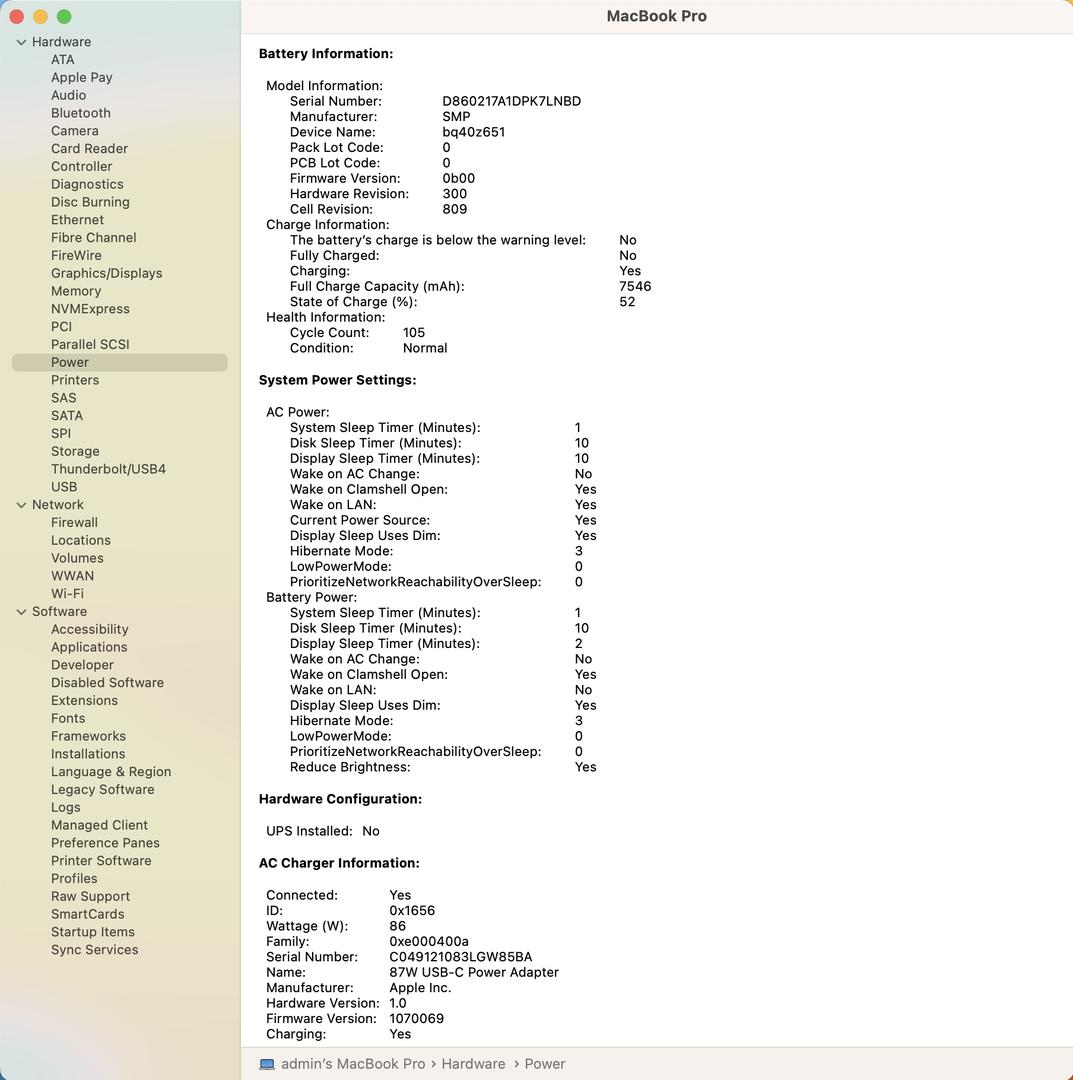Open Accessibility under Software
Viewport: 1073px width, 1080px height.
click(90, 630)
